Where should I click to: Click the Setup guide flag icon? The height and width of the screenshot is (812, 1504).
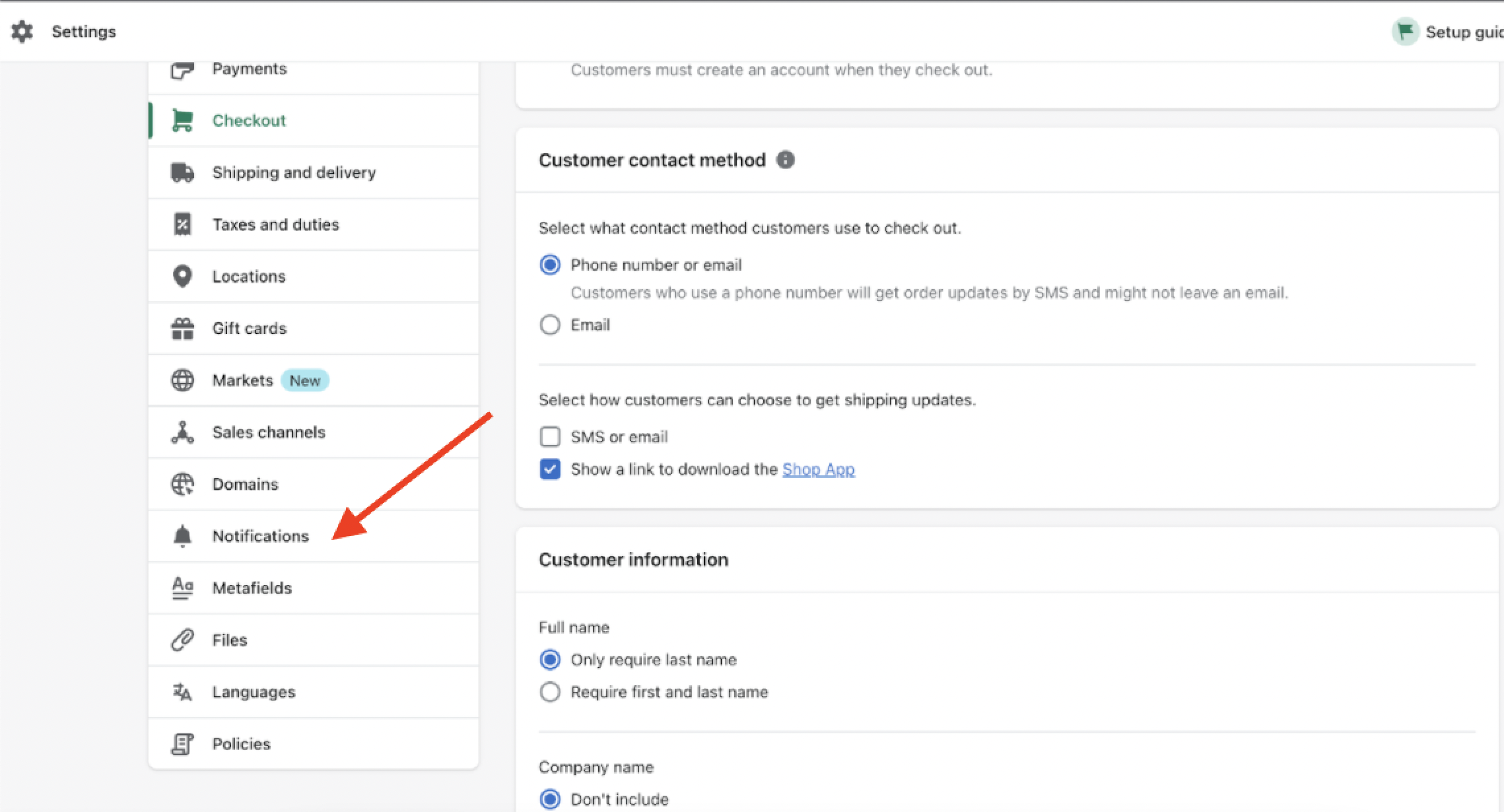pos(1405,32)
